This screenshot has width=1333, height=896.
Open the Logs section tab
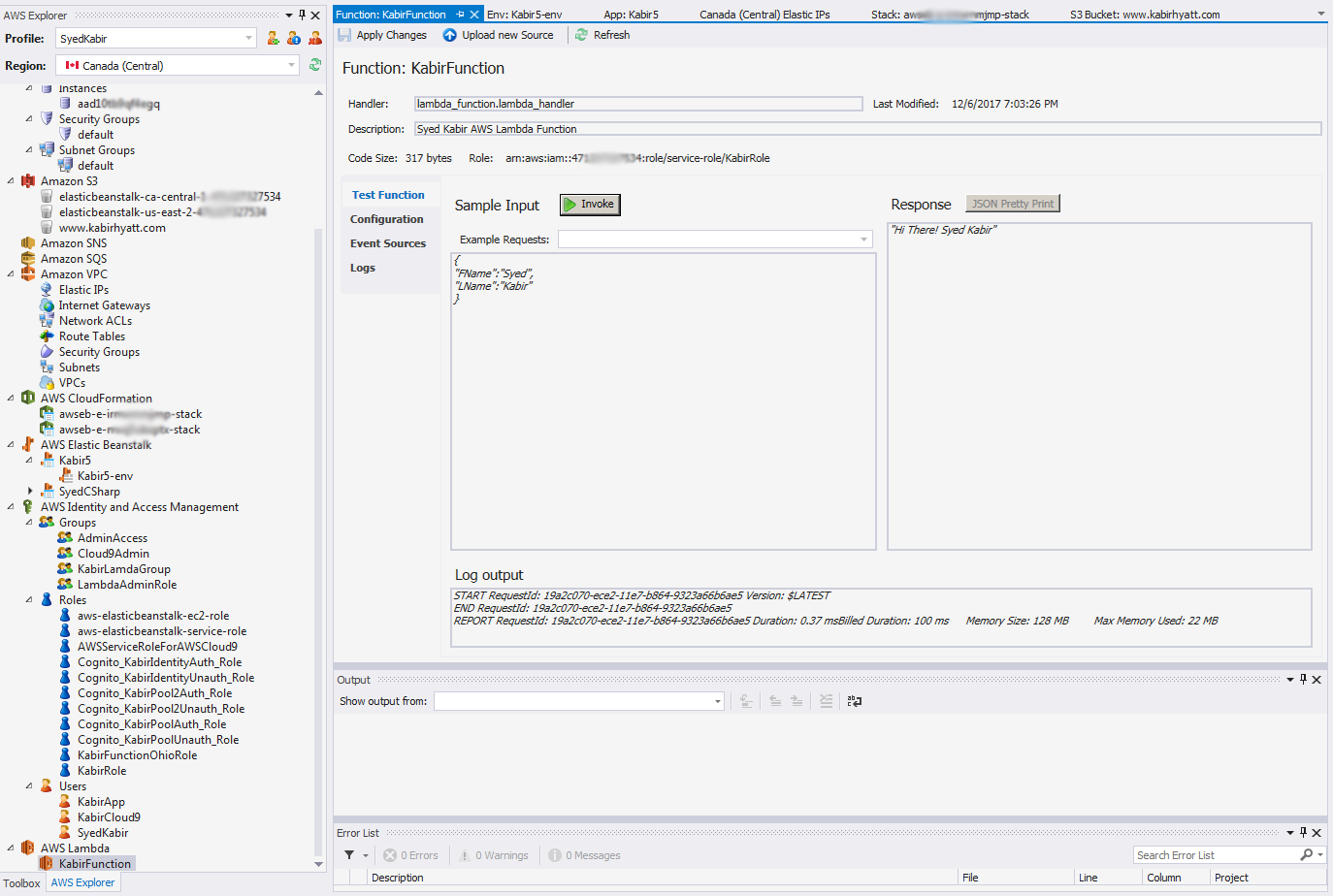(363, 268)
